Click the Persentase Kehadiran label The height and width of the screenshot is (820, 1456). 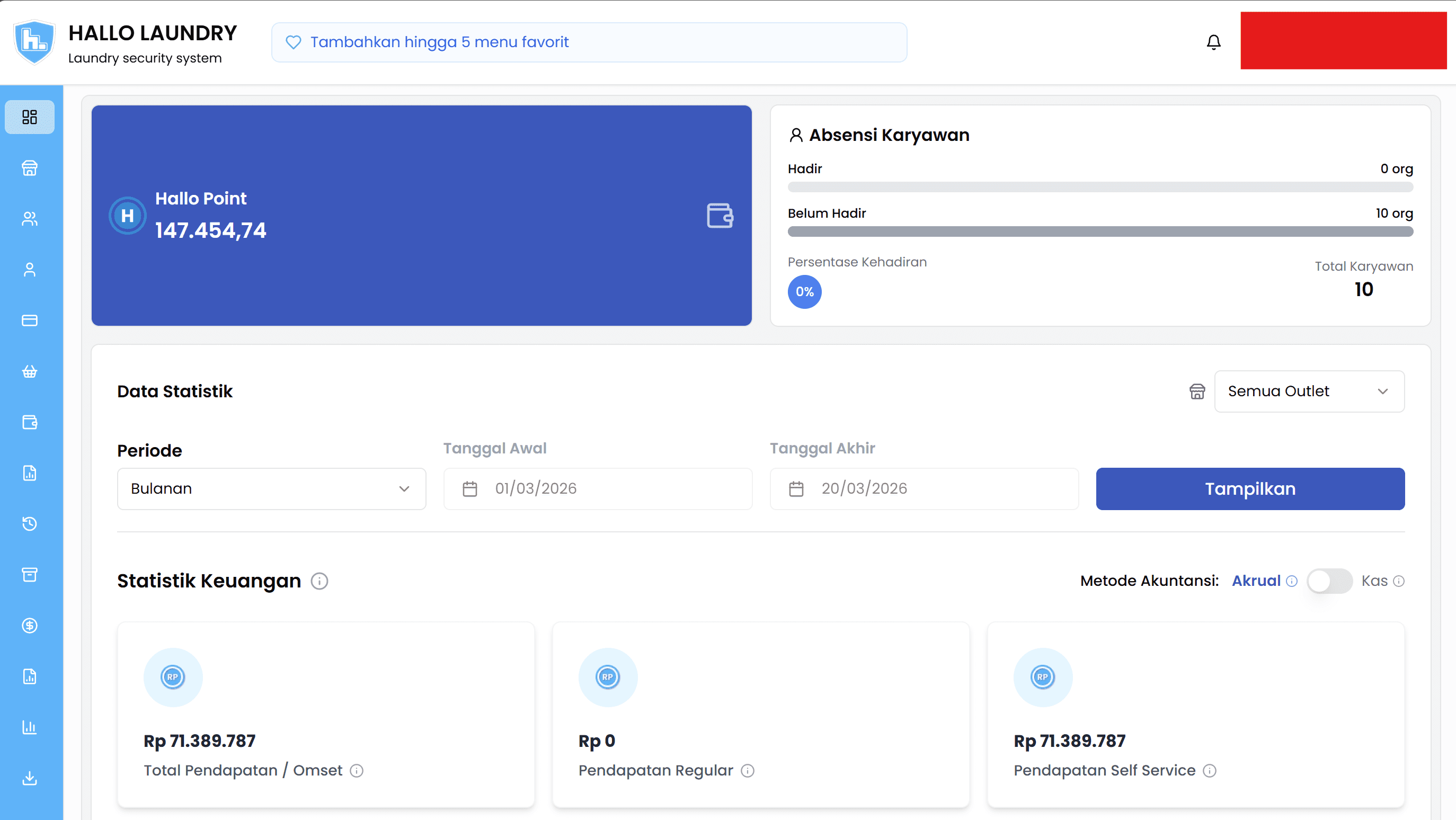pos(857,262)
